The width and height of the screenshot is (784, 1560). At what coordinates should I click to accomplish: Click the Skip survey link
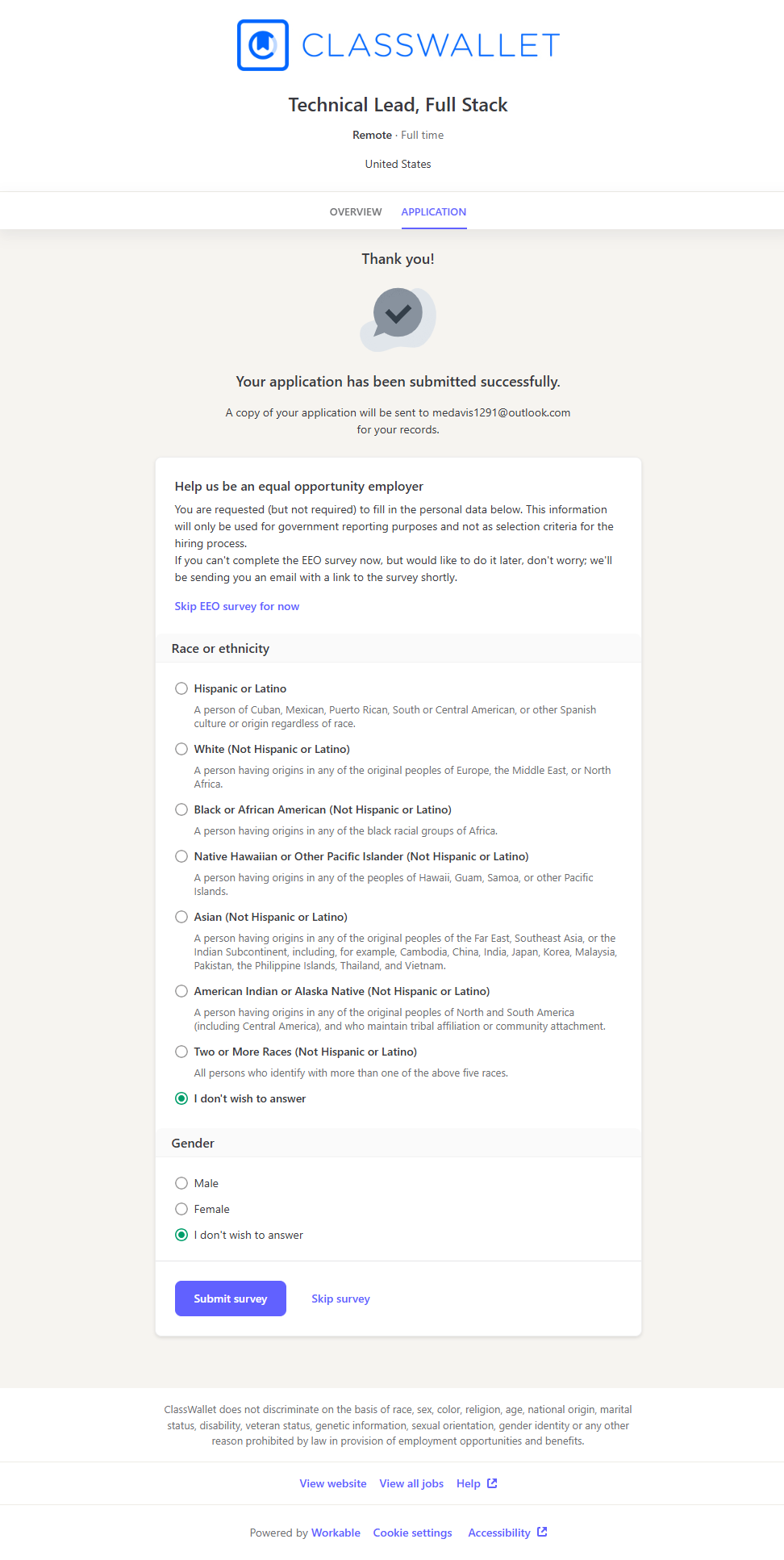click(340, 1299)
